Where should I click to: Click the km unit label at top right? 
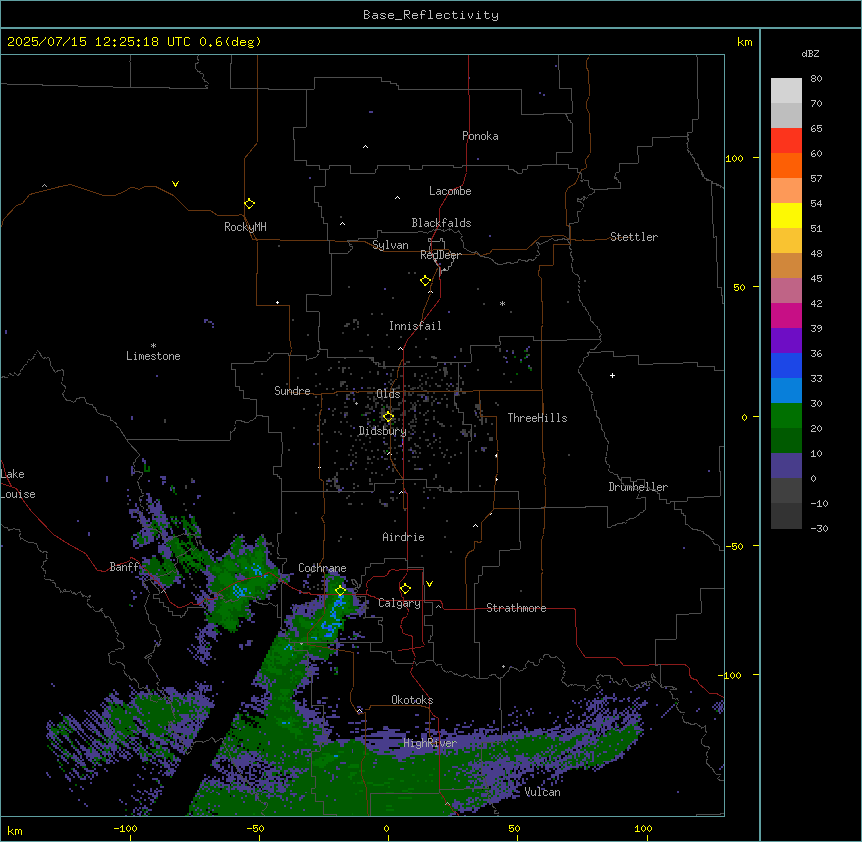click(x=744, y=42)
